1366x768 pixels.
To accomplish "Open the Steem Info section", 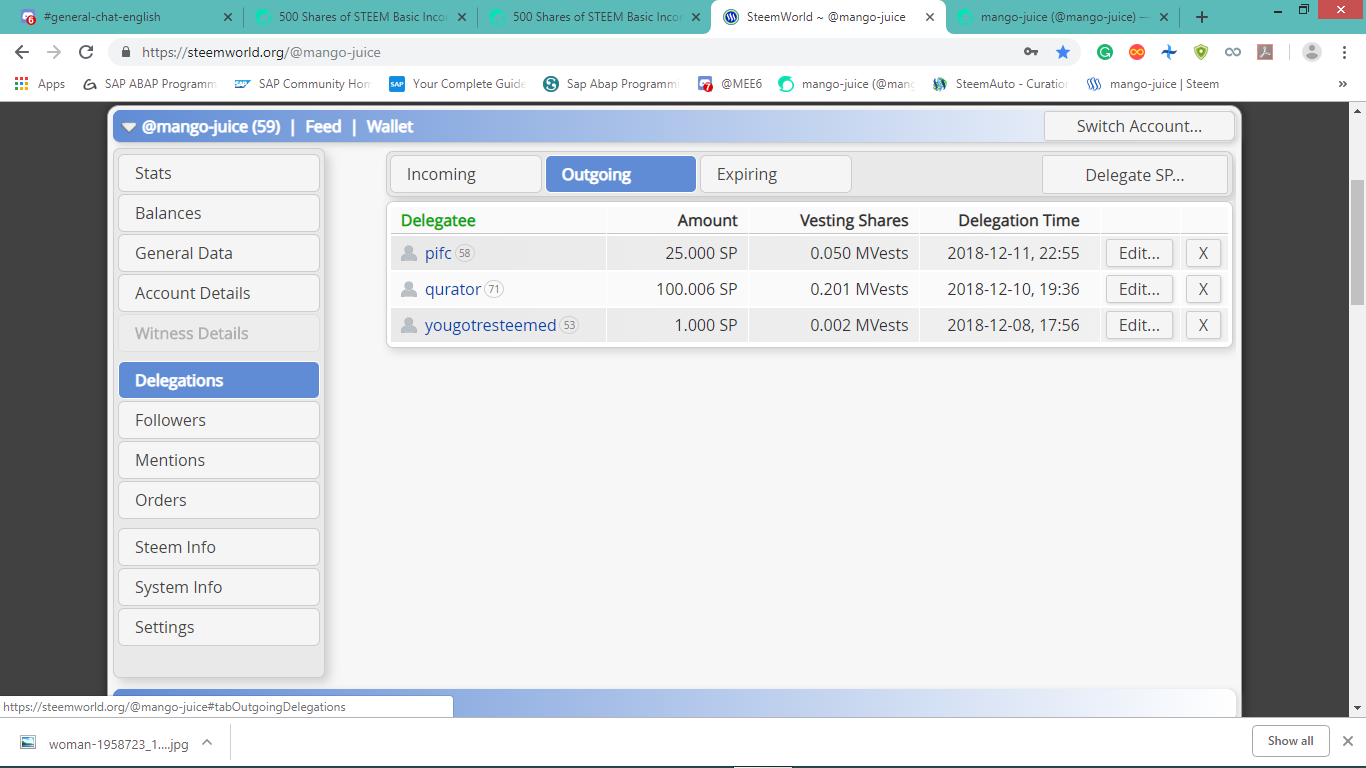I will [219, 547].
